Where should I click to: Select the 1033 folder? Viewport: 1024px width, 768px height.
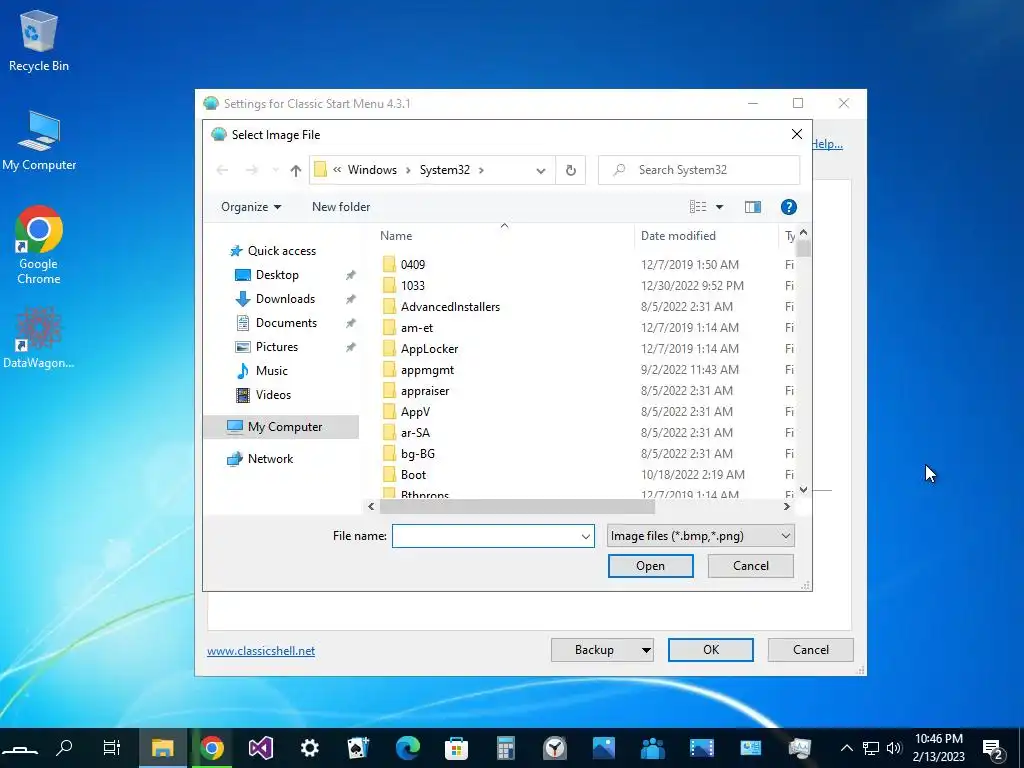coord(413,286)
